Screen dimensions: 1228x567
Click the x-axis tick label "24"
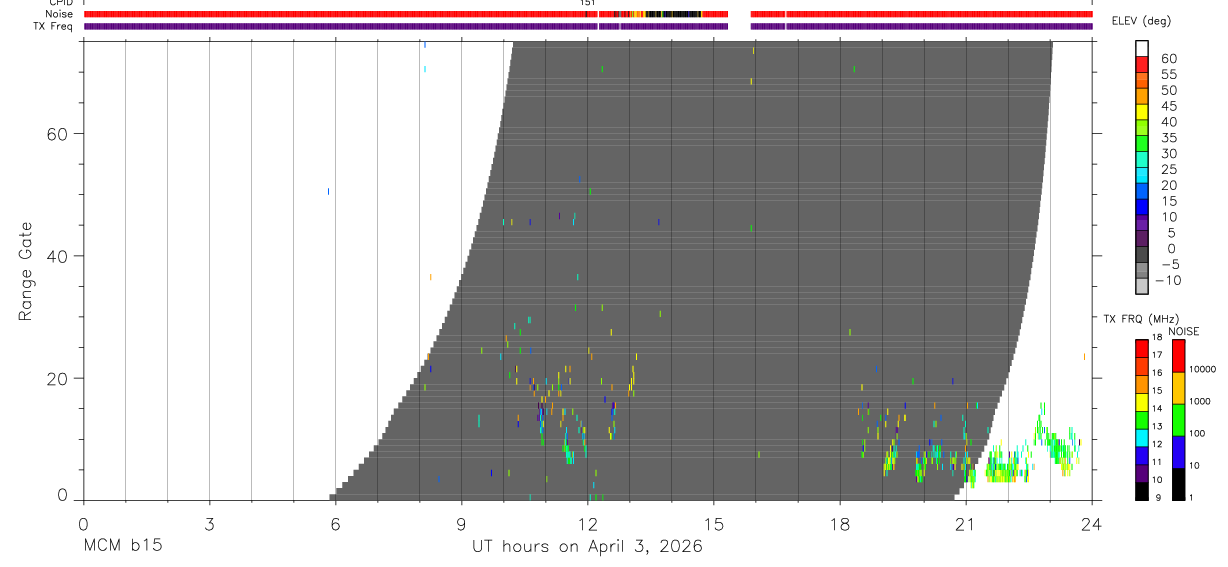(x=1091, y=522)
